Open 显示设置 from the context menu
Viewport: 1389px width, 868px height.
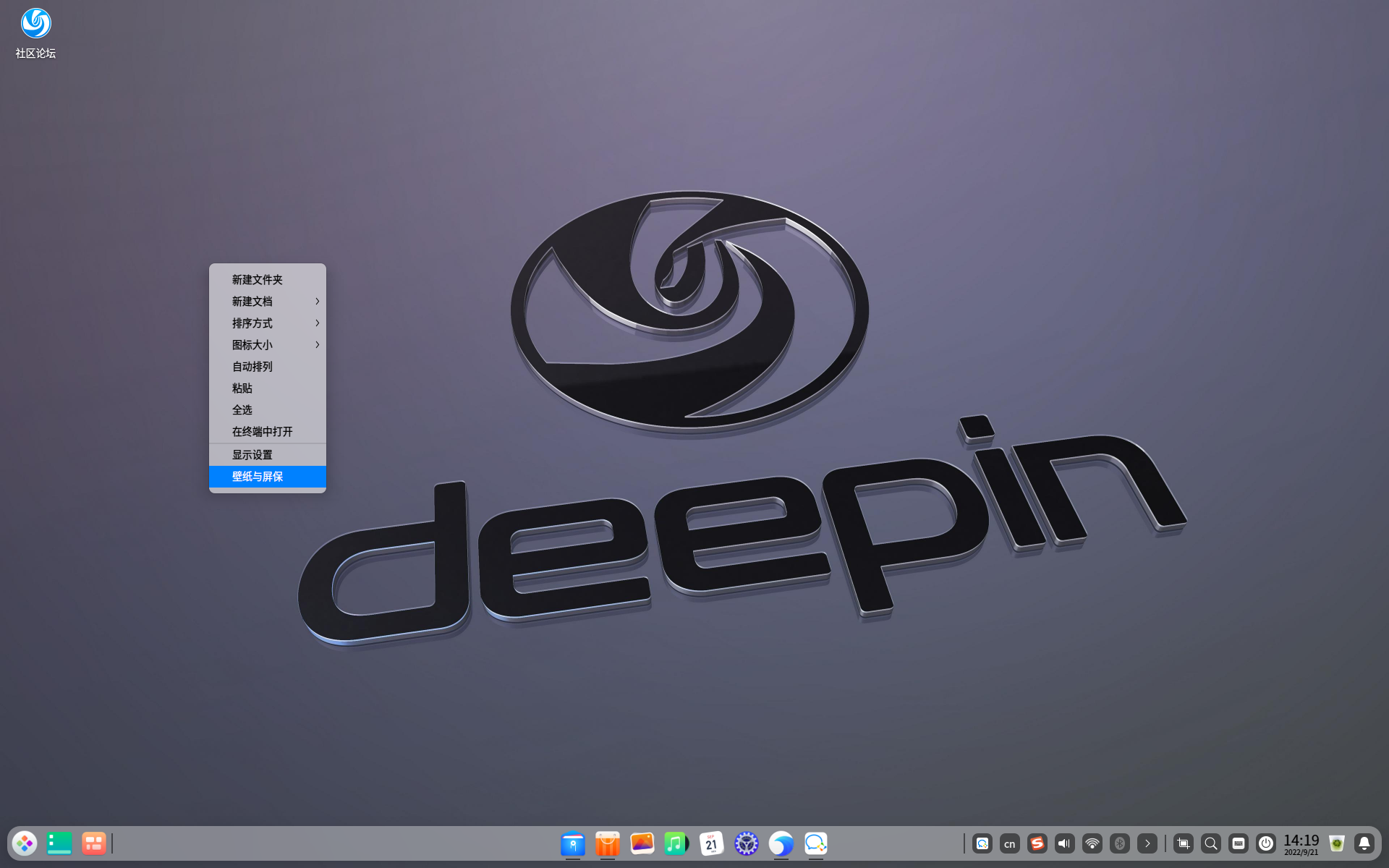[x=268, y=455]
